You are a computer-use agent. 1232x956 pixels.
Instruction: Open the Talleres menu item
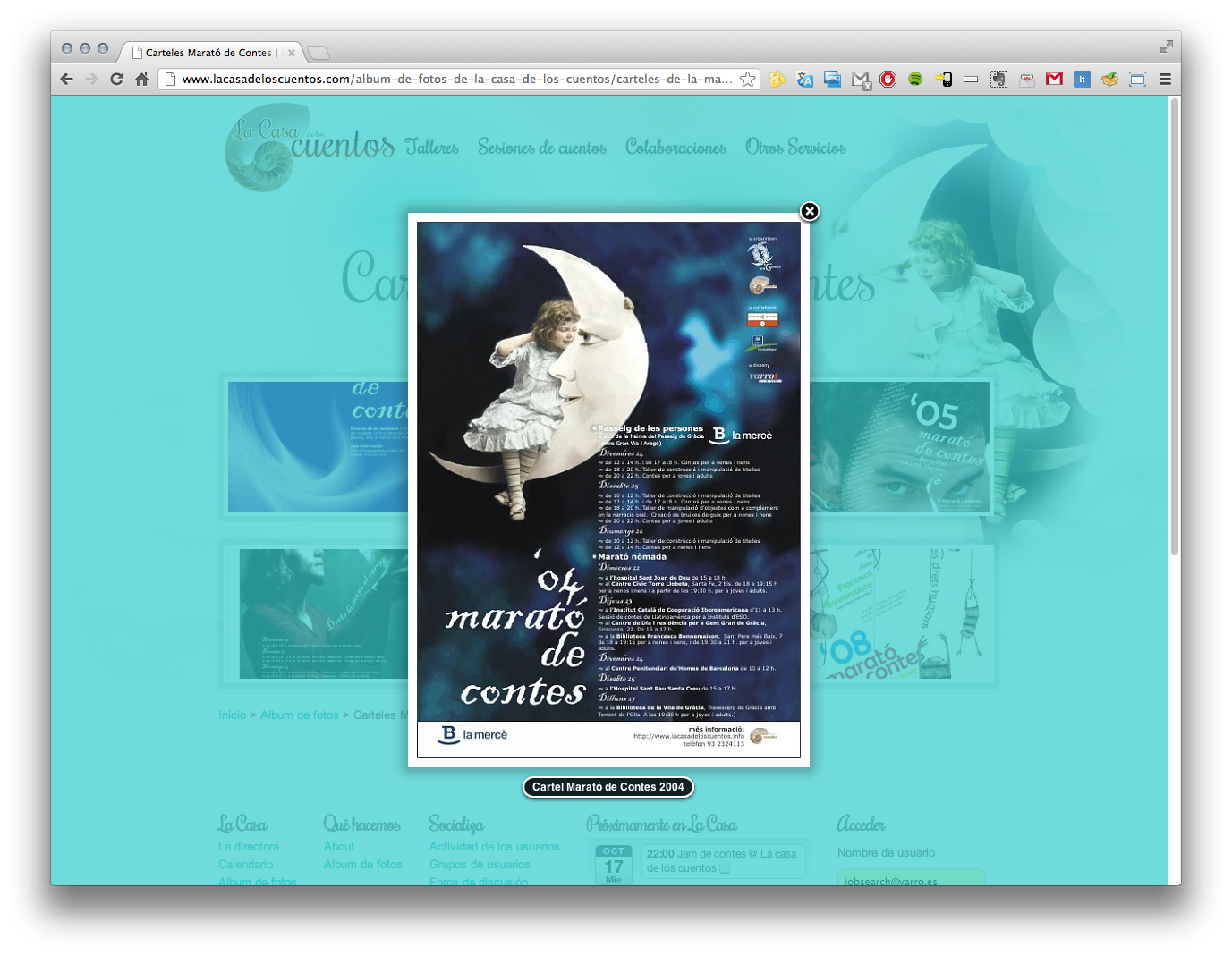[431, 148]
